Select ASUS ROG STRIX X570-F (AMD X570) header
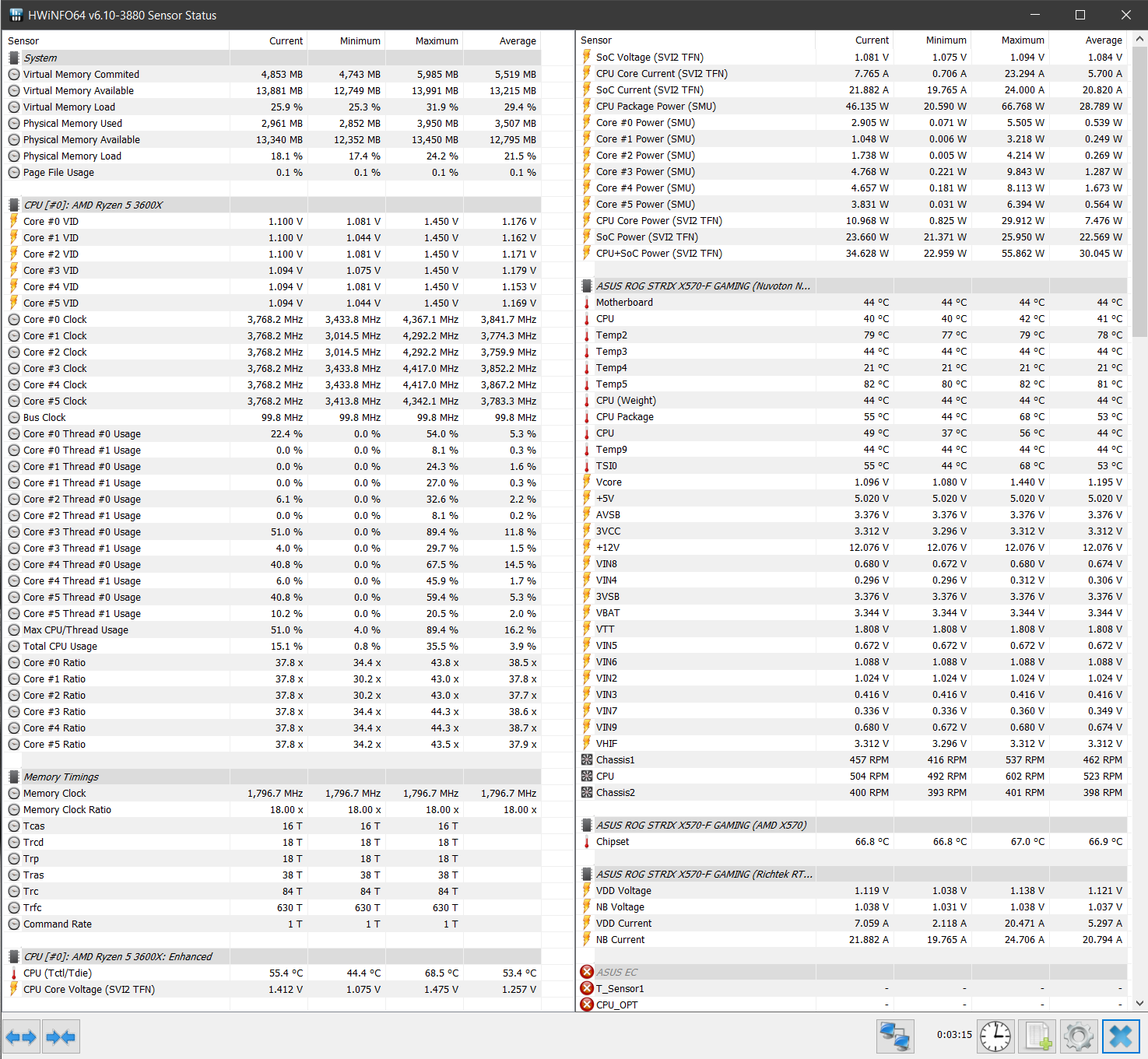 pyautogui.click(x=852, y=825)
